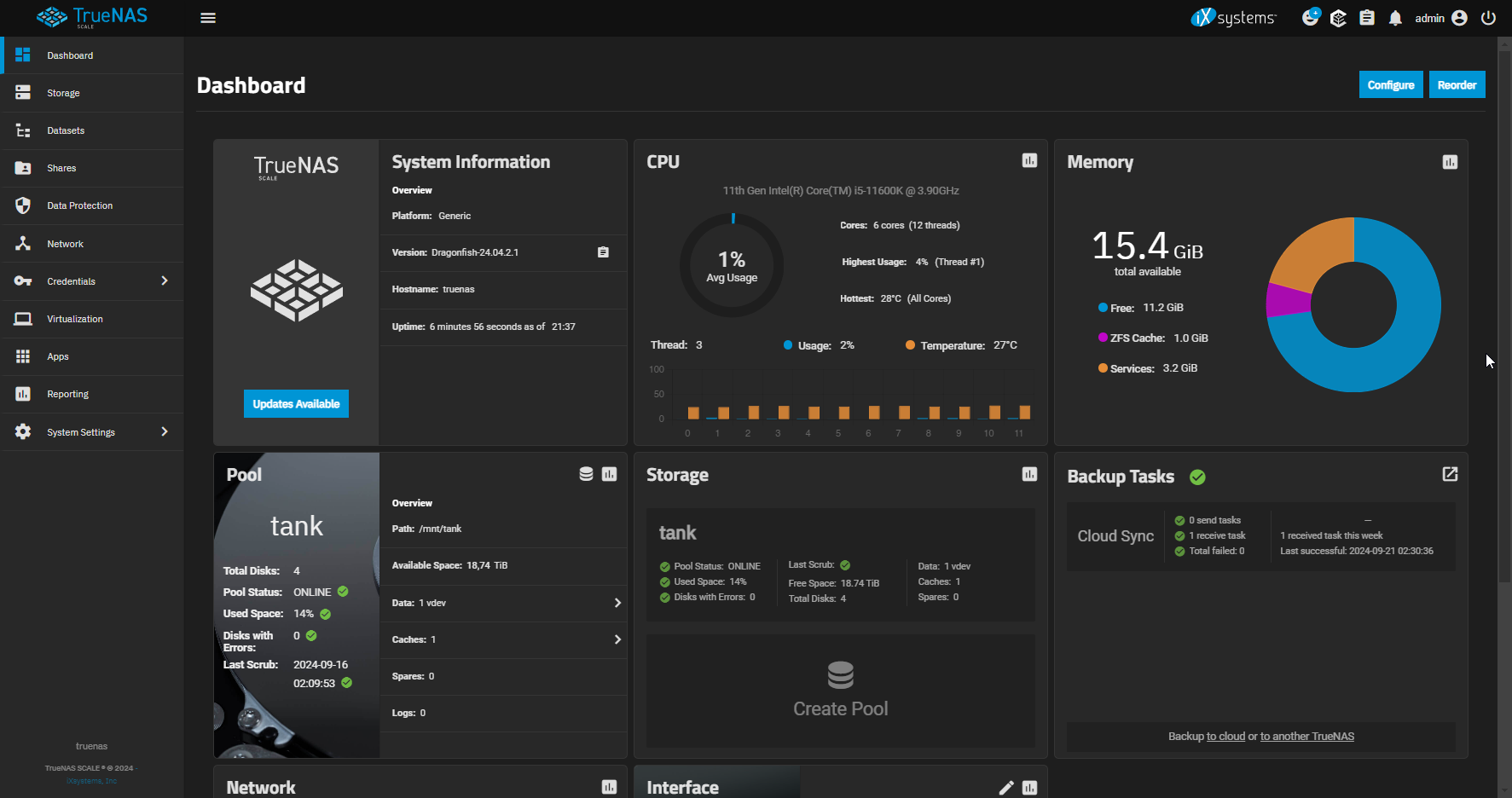Edit the Interface widget with the pencil icon
Screen dimensions: 1512x798
(x=1006, y=788)
